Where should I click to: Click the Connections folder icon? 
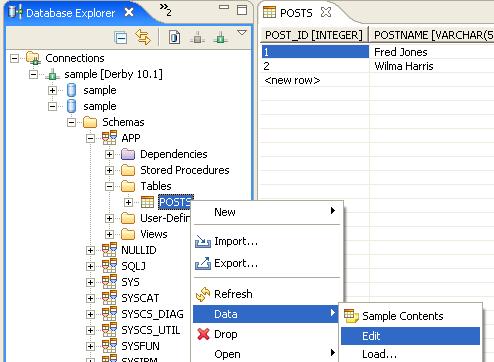[33, 58]
